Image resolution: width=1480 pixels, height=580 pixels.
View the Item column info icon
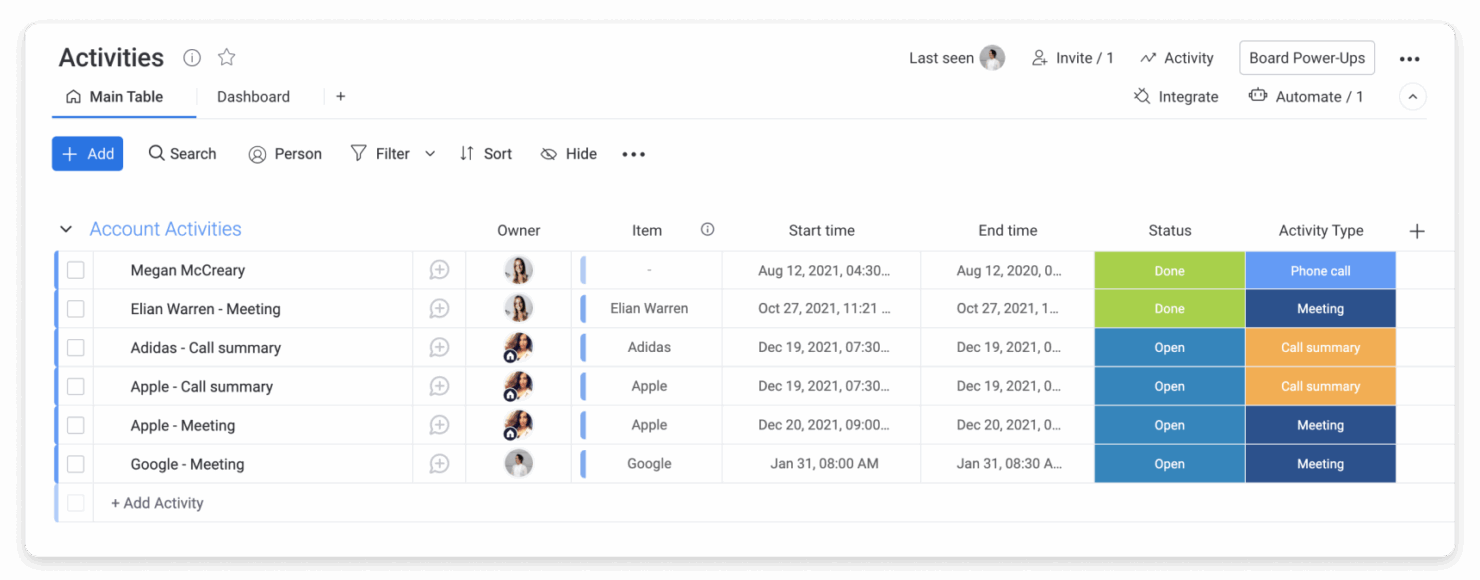point(707,230)
